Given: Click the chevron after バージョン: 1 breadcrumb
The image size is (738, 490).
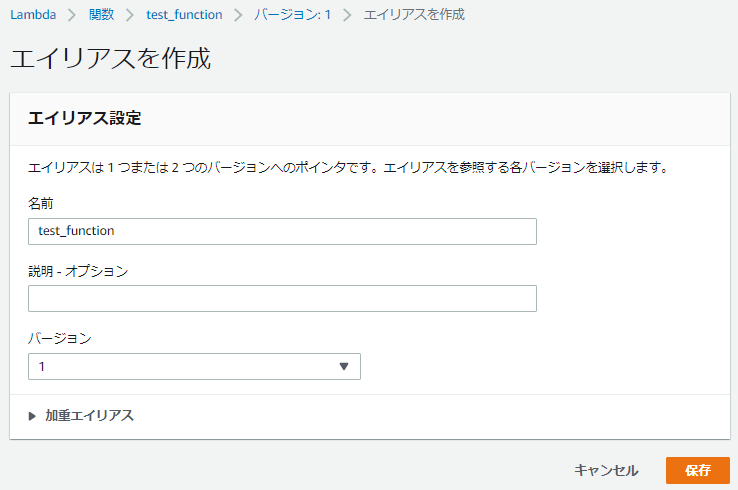Looking at the screenshot, I should (347, 15).
